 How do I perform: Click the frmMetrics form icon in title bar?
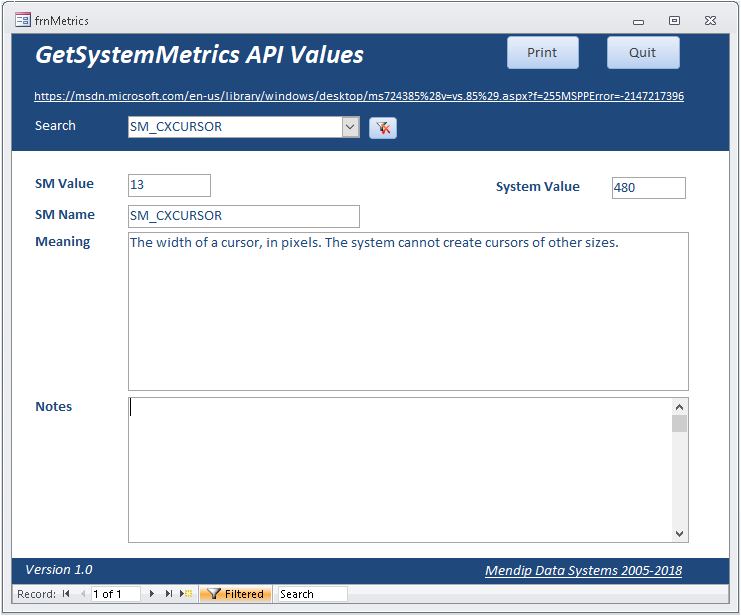coord(23,20)
